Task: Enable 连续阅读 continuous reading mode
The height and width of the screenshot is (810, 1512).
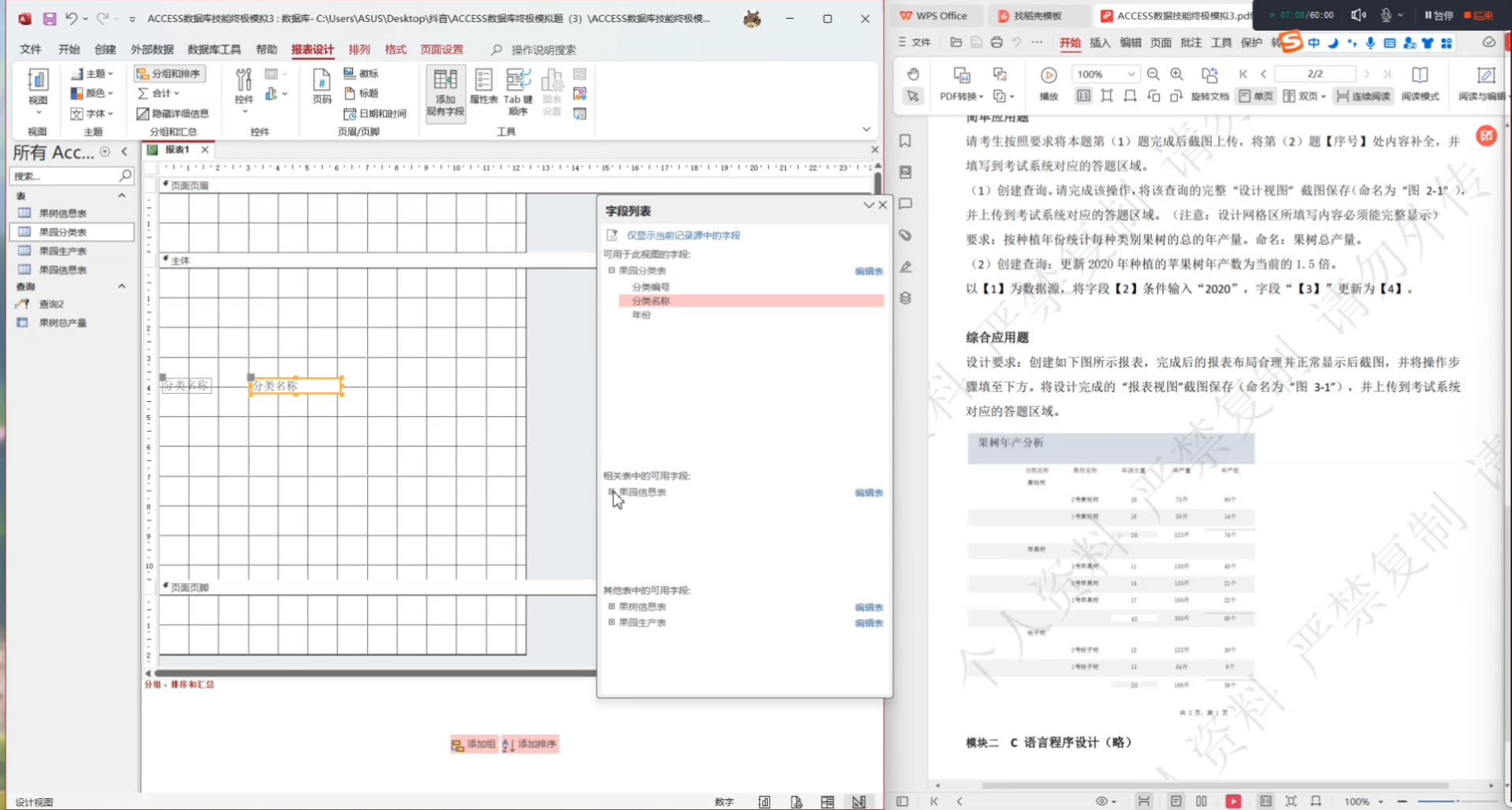Action: tap(1363, 96)
